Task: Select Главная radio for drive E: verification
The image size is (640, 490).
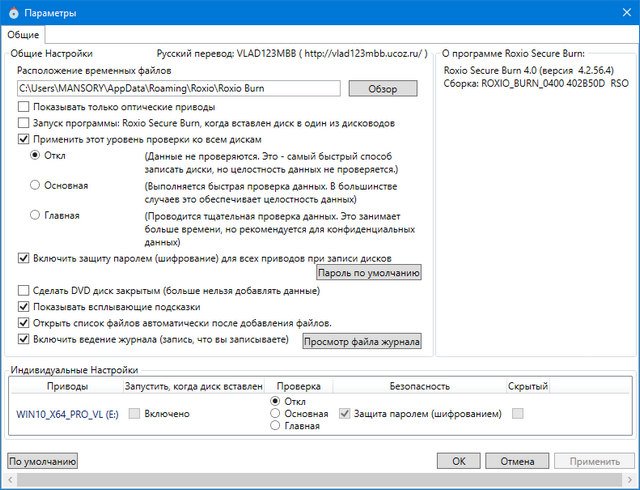Action: [x=276, y=425]
